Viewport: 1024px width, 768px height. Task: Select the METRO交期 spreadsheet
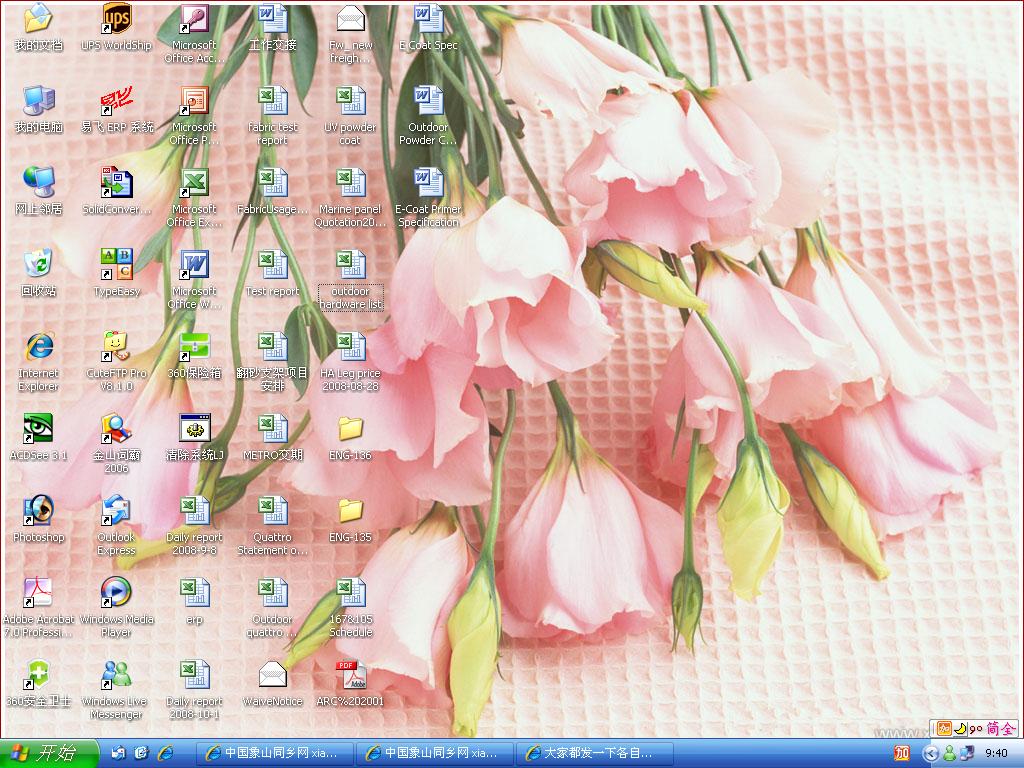[272, 437]
